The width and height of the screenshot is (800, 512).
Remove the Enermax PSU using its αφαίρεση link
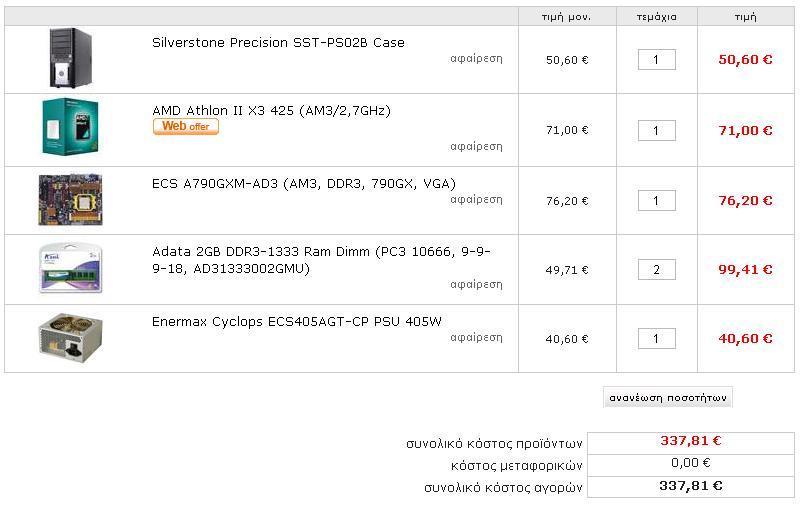pos(476,337)
